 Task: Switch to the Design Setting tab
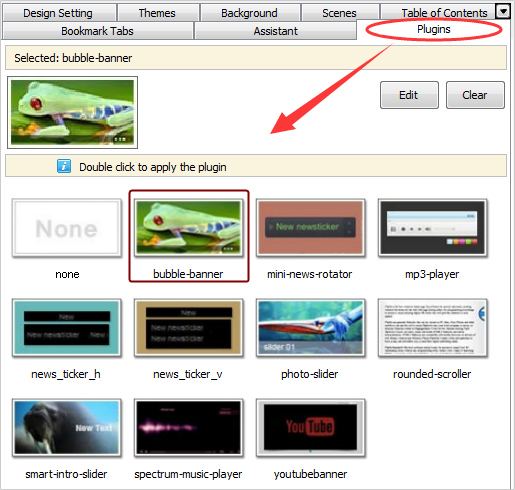(x=59, y=13)
